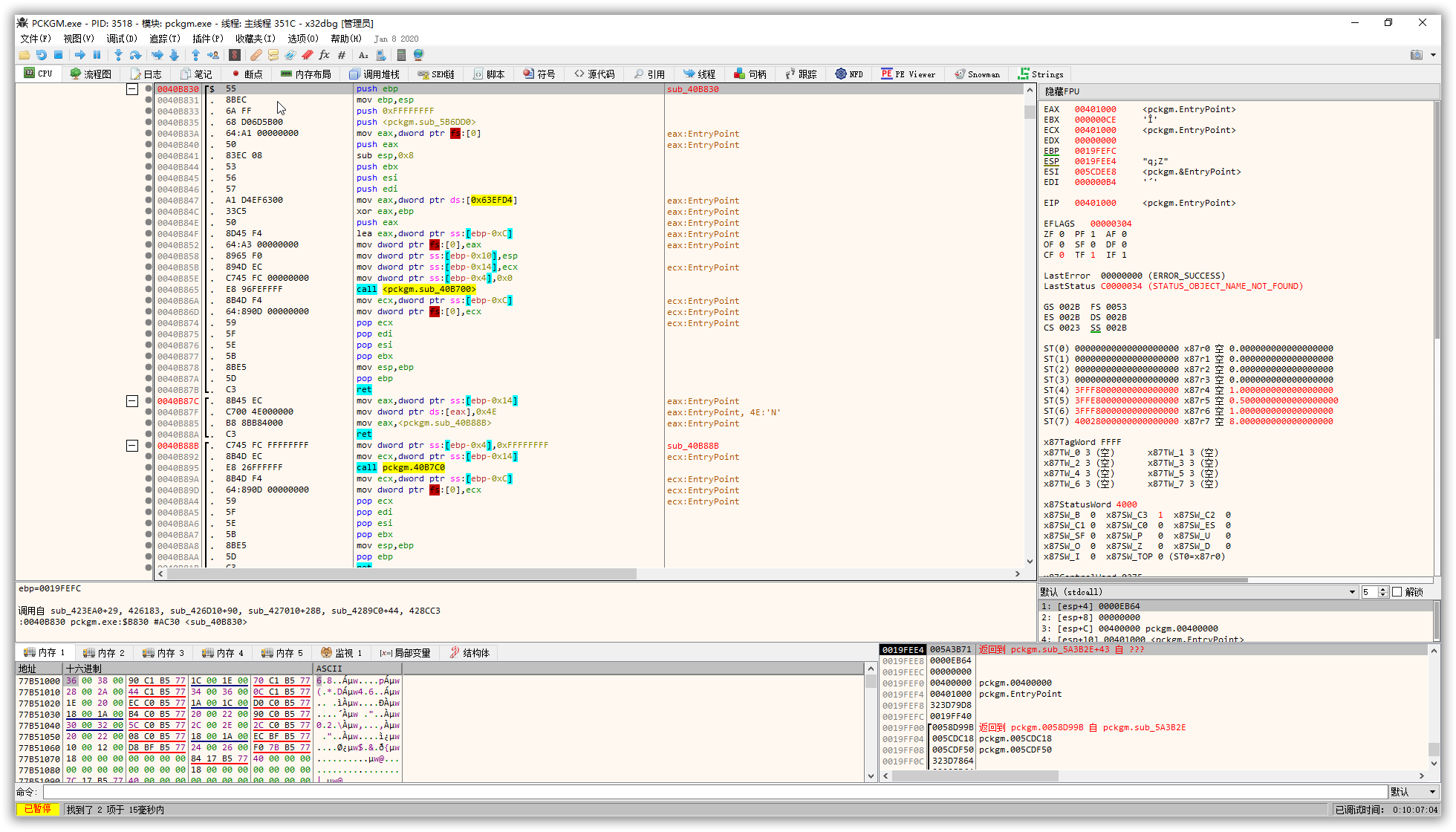1456x832 pixels.
Task: Toggle breakpoint at address 0040B8A4
Action: pos(149,501)
